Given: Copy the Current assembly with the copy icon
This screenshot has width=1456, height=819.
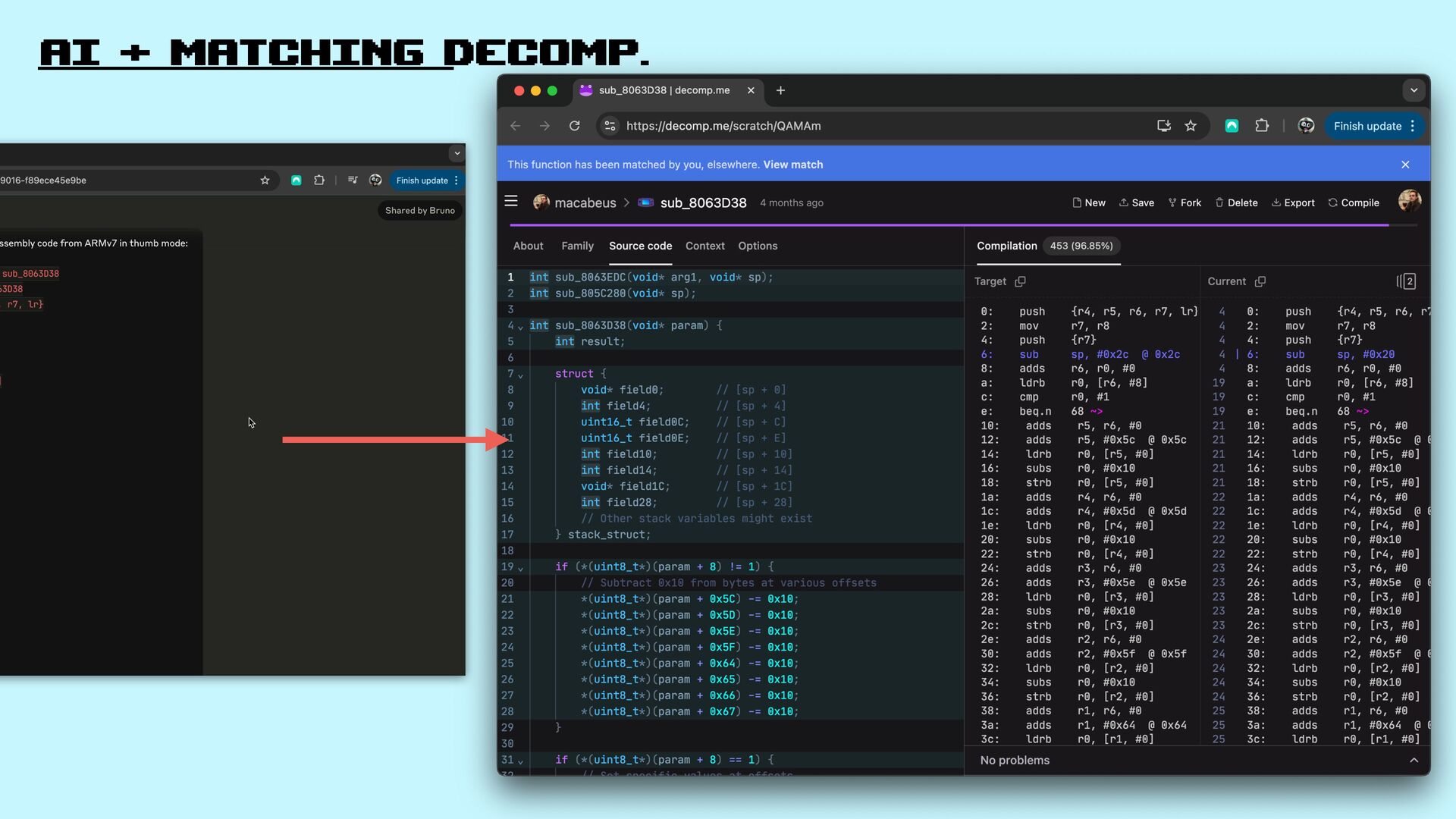Looking at the screenshot, I should 1260,281.
